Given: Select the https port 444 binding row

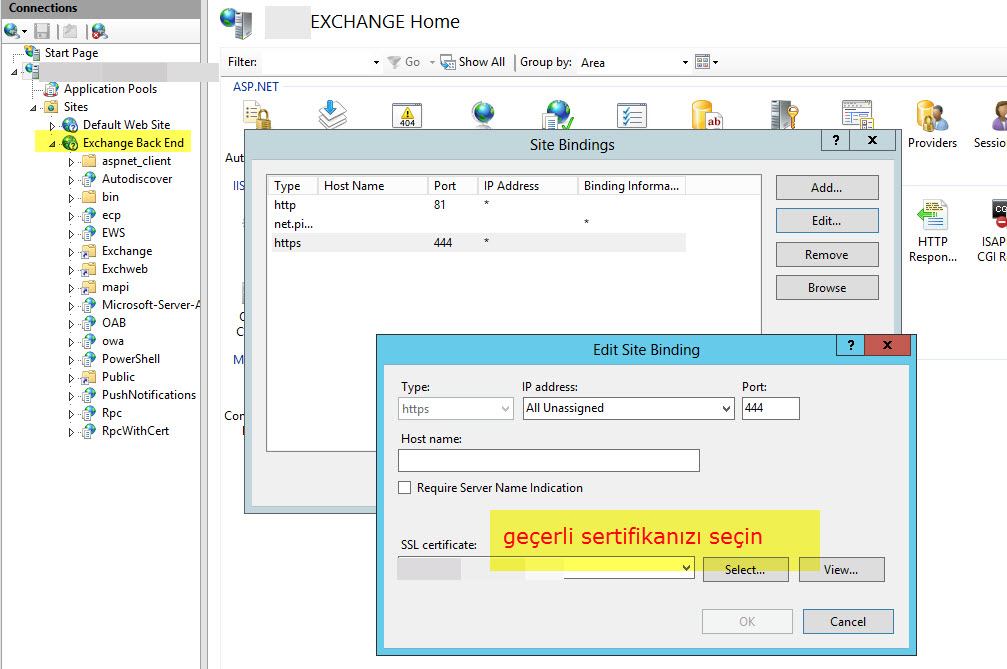Looking at the screenshot, I should tap(478, 243).
